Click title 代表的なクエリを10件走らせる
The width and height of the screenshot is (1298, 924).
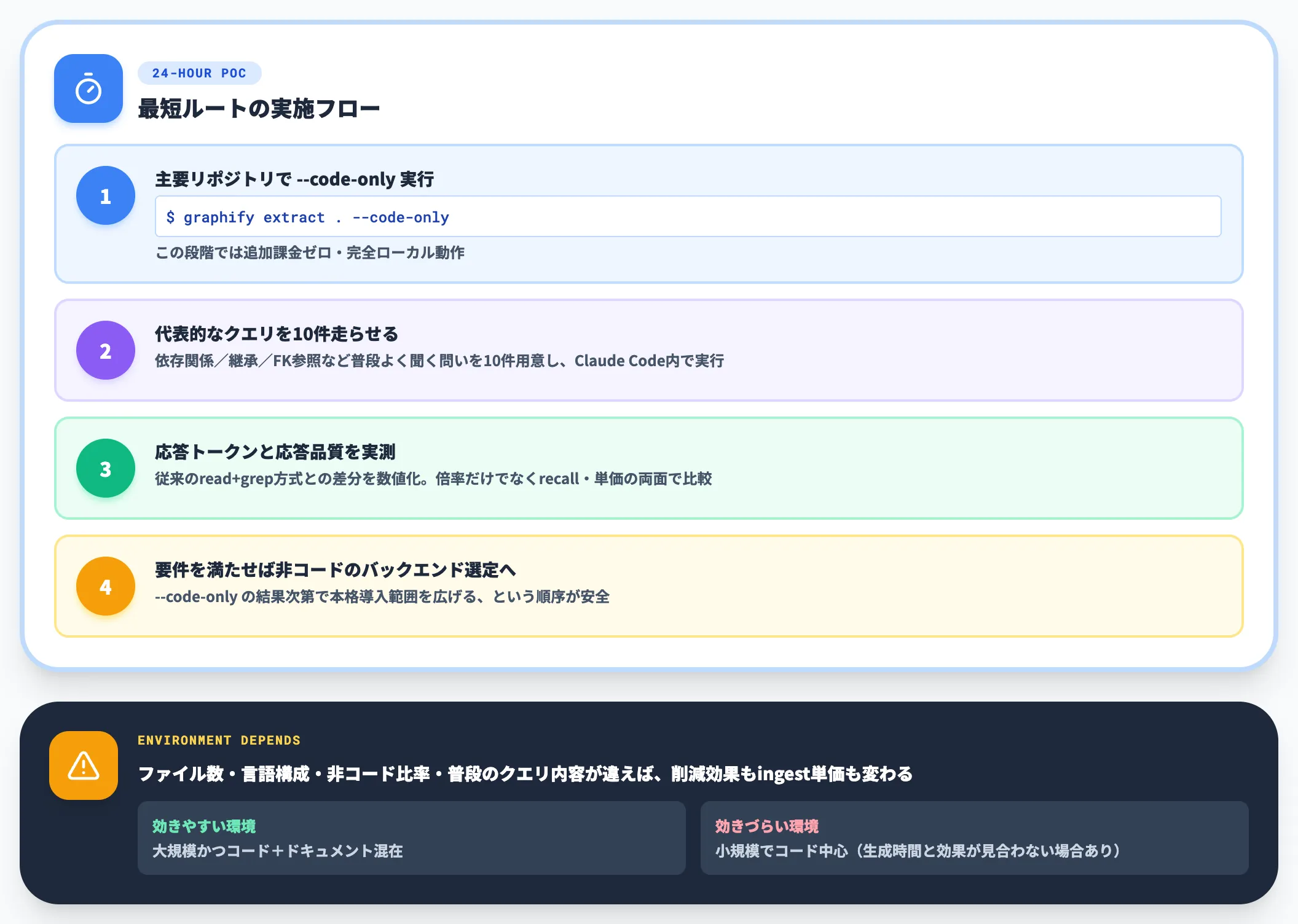pyautogui.click(x=277, y=334)
